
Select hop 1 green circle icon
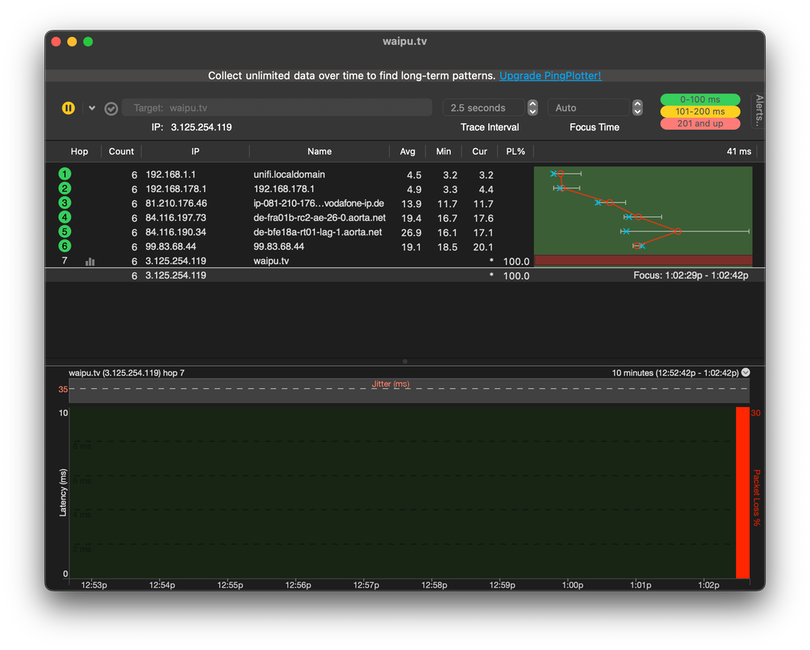(65, 174)
